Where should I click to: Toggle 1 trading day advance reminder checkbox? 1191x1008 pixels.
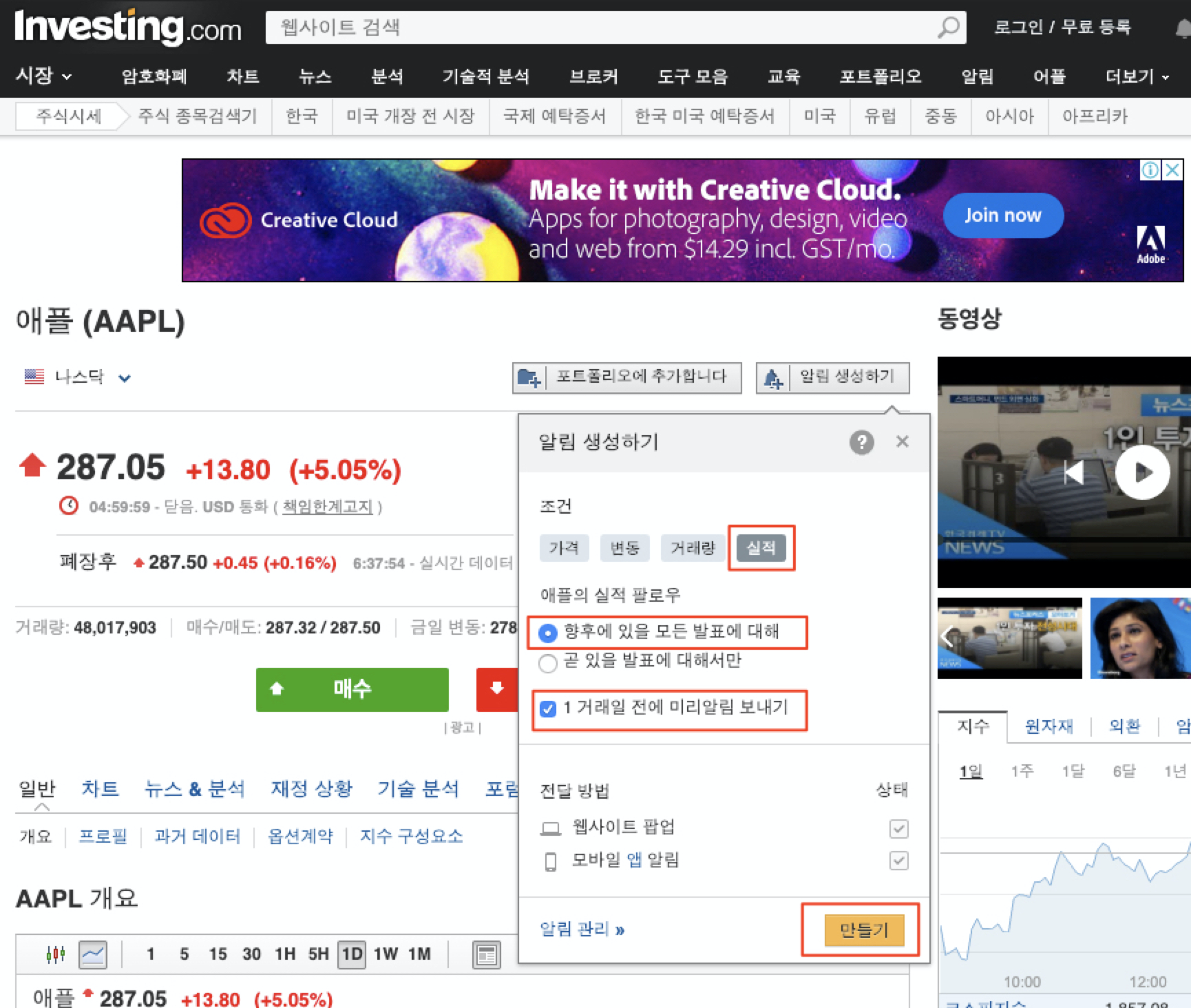click(x=548, y=708)
